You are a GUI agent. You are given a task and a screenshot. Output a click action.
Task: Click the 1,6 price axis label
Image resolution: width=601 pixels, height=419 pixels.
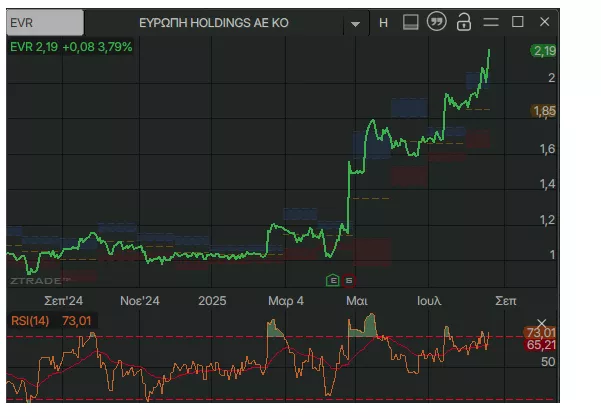[547, 149]
